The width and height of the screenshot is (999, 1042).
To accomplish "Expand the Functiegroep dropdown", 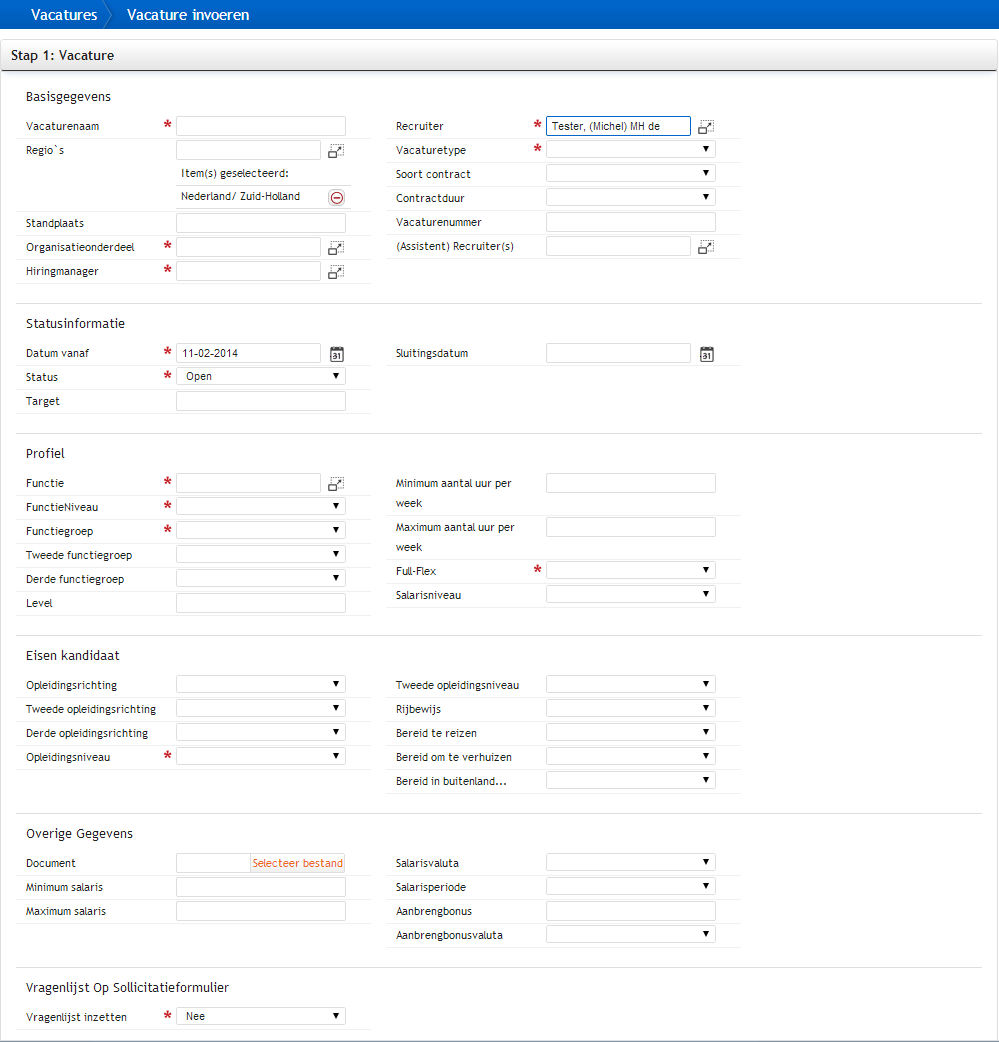I will tap(261, 530).
